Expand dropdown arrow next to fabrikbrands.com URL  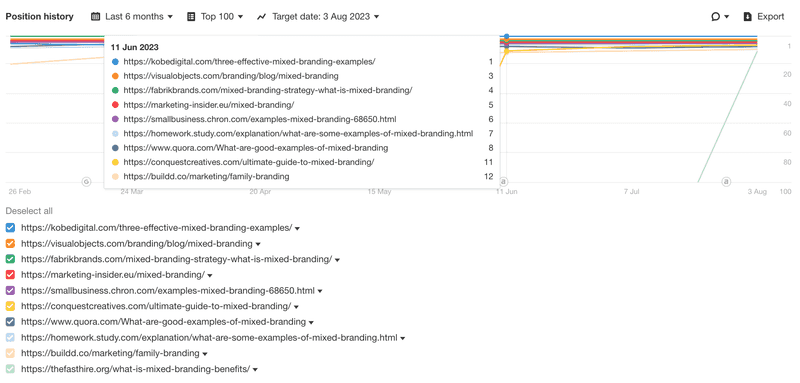point(337,260)
